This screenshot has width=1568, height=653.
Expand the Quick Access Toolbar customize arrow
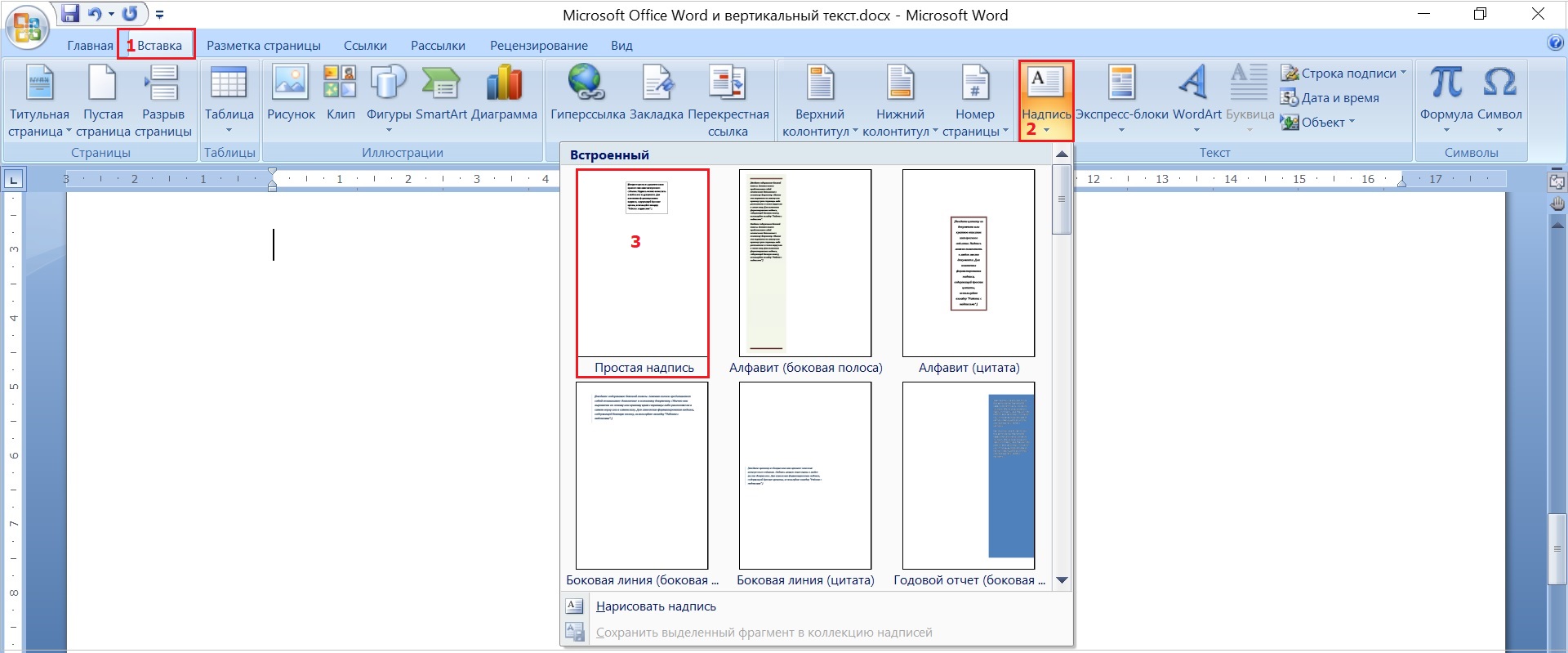[159, 15]
